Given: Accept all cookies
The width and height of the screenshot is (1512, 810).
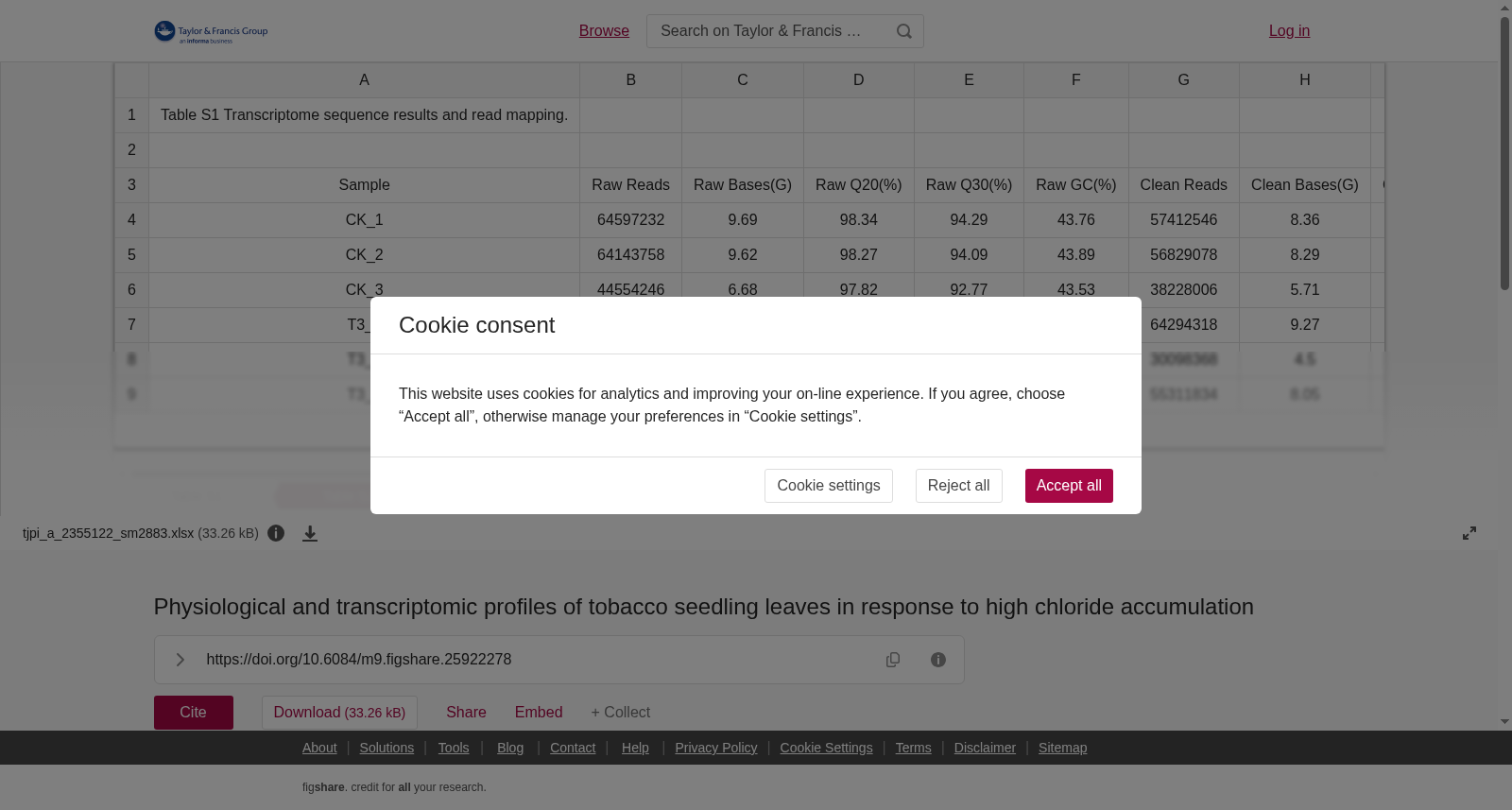Looking at the screenshot, I should point(1069,486).
